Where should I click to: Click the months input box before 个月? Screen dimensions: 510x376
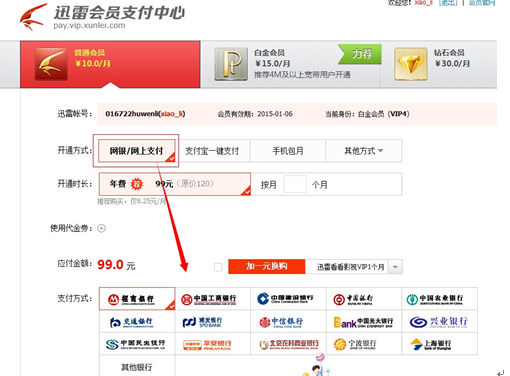click(295, 184)
